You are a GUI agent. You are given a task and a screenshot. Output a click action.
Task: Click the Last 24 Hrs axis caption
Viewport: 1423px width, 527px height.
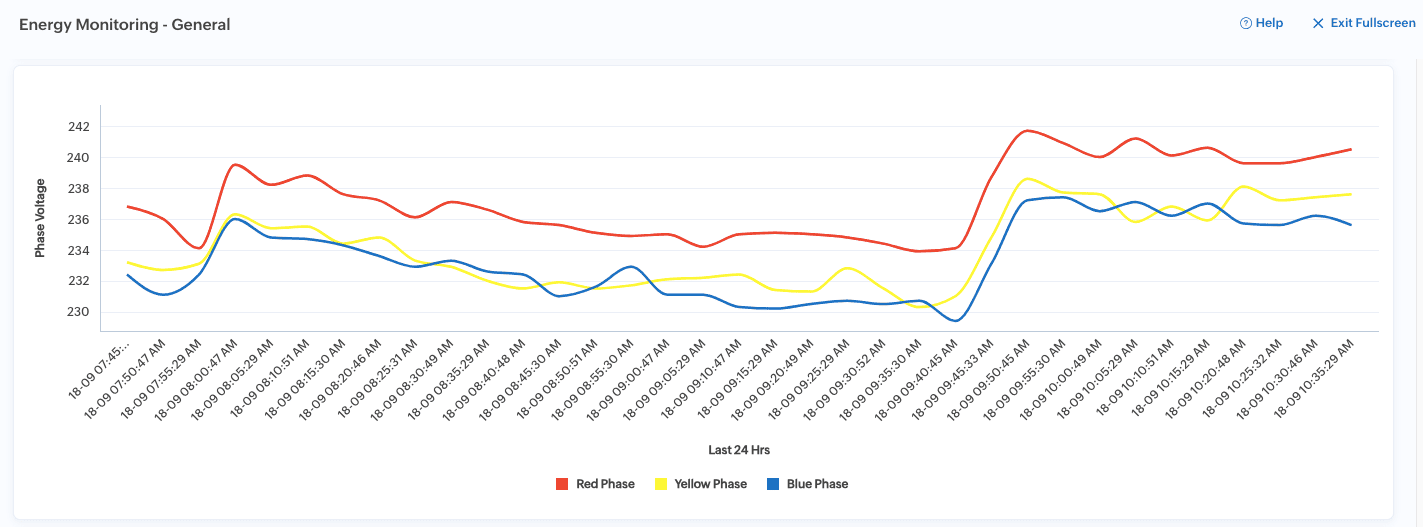pos(739,449)
